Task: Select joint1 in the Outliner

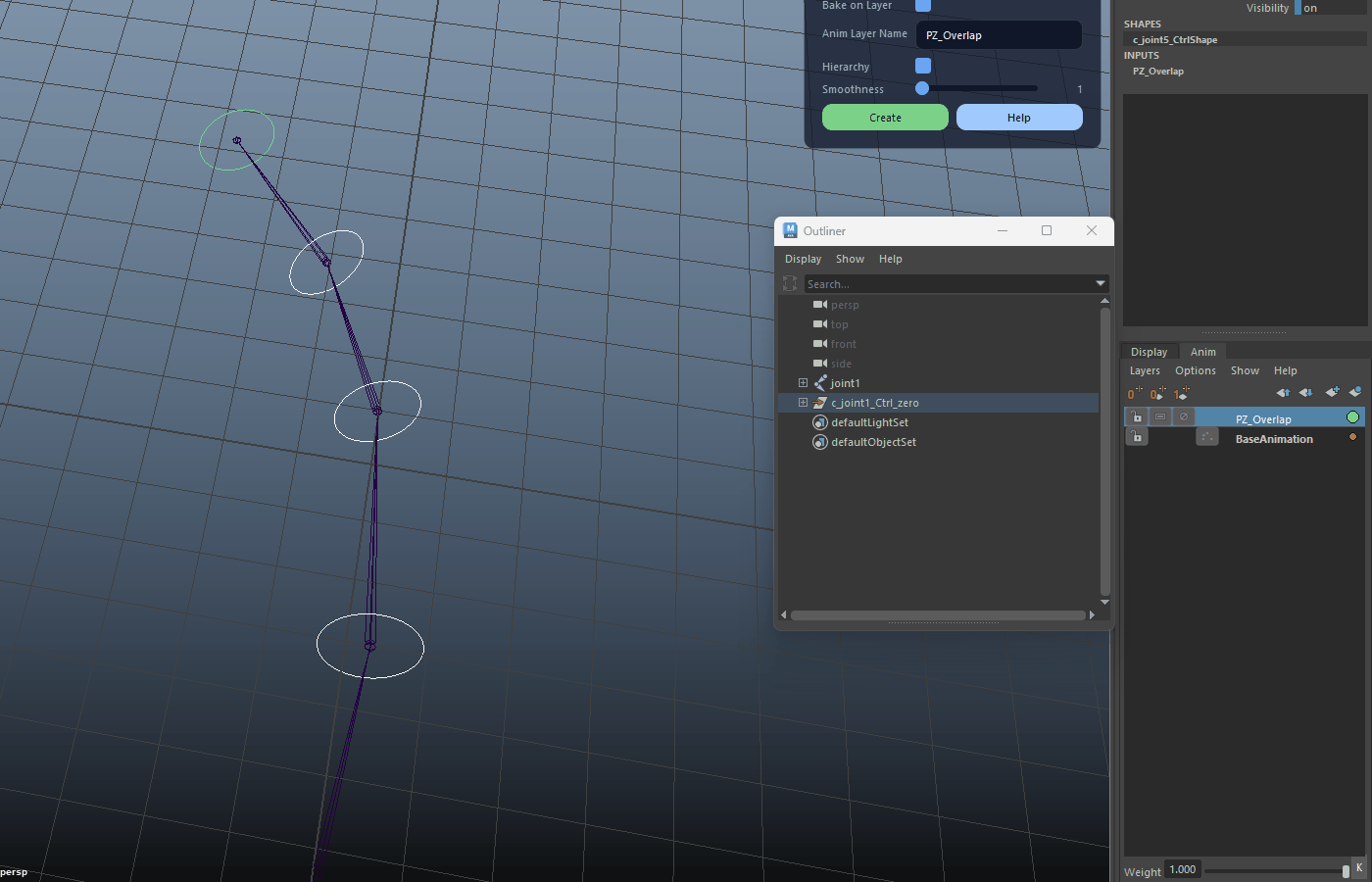Action: [x=845, y=383]
